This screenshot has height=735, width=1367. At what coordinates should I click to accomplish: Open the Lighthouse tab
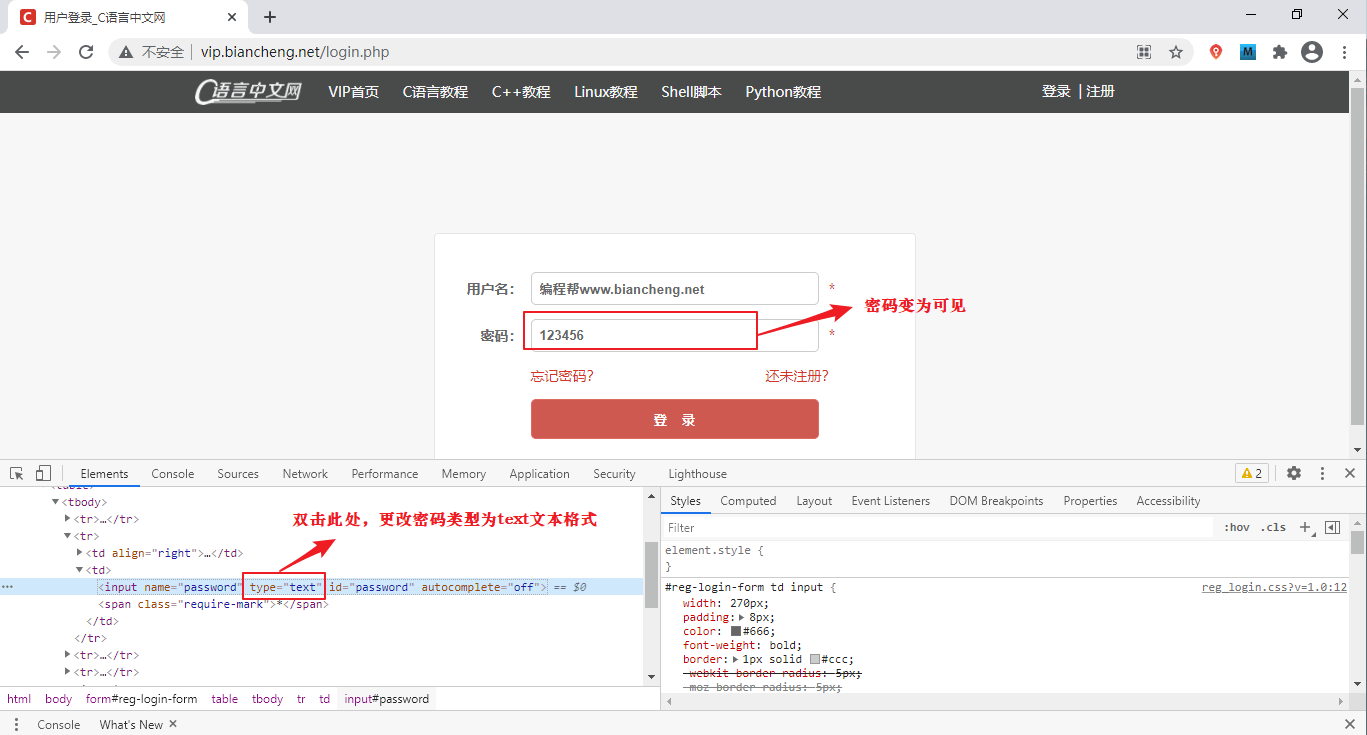pos(697,474)
